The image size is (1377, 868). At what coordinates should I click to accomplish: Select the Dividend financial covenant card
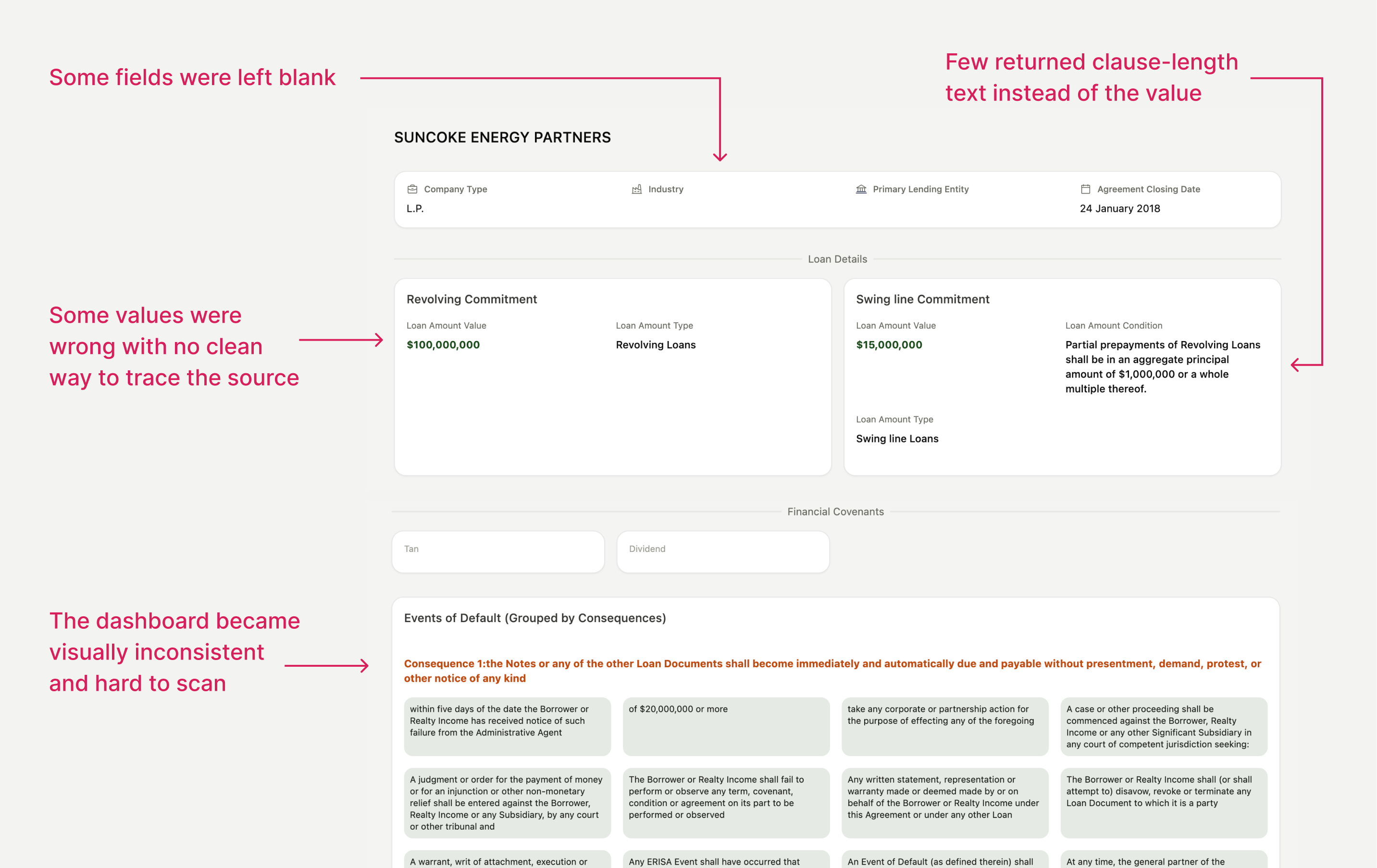pyautogui.click(x=723, y=551)
